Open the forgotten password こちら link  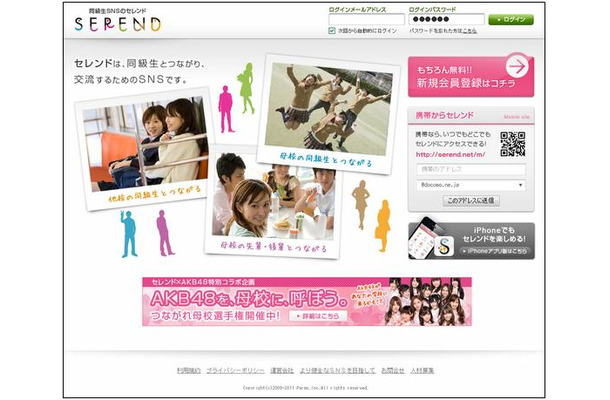(x=470, y=31)
